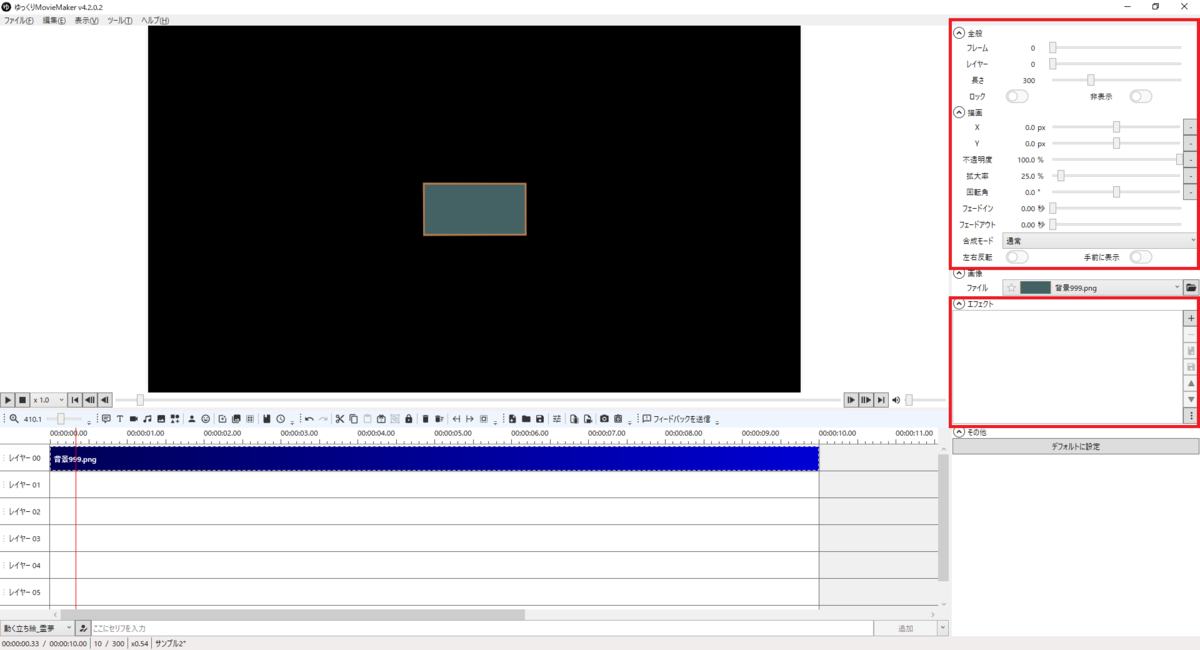Image resolution: width=1200 pixels, height=650 pixels.
Task: Select the 背景999.png clip on timeline
Action: click(x=434, y=458)
